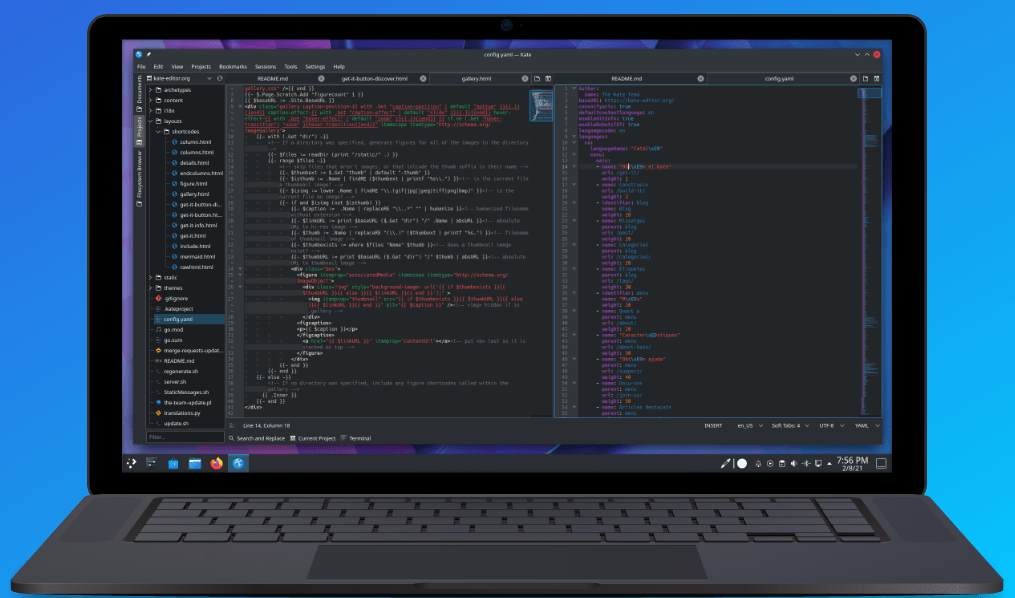
Task: Show hidden system tray icons arrow
Action: (830, 463)
